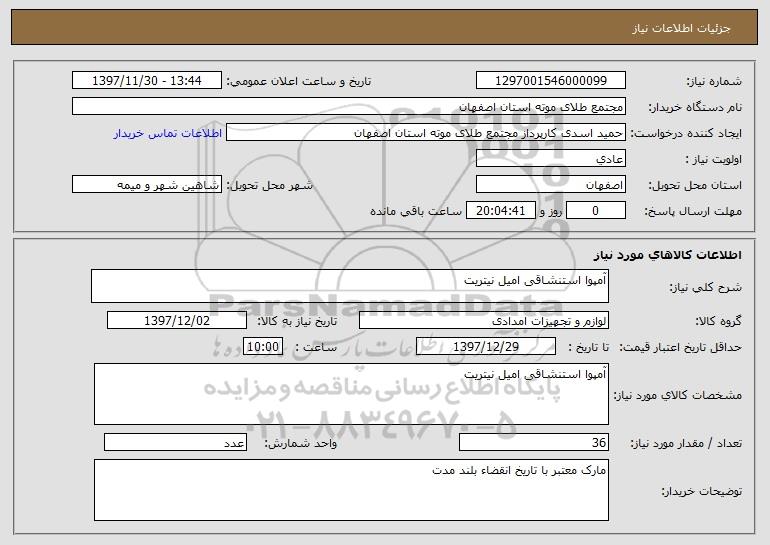Click the ایجاد کننده درخواست field
Screen dimensions: 770x545
(x=426, y=133)
